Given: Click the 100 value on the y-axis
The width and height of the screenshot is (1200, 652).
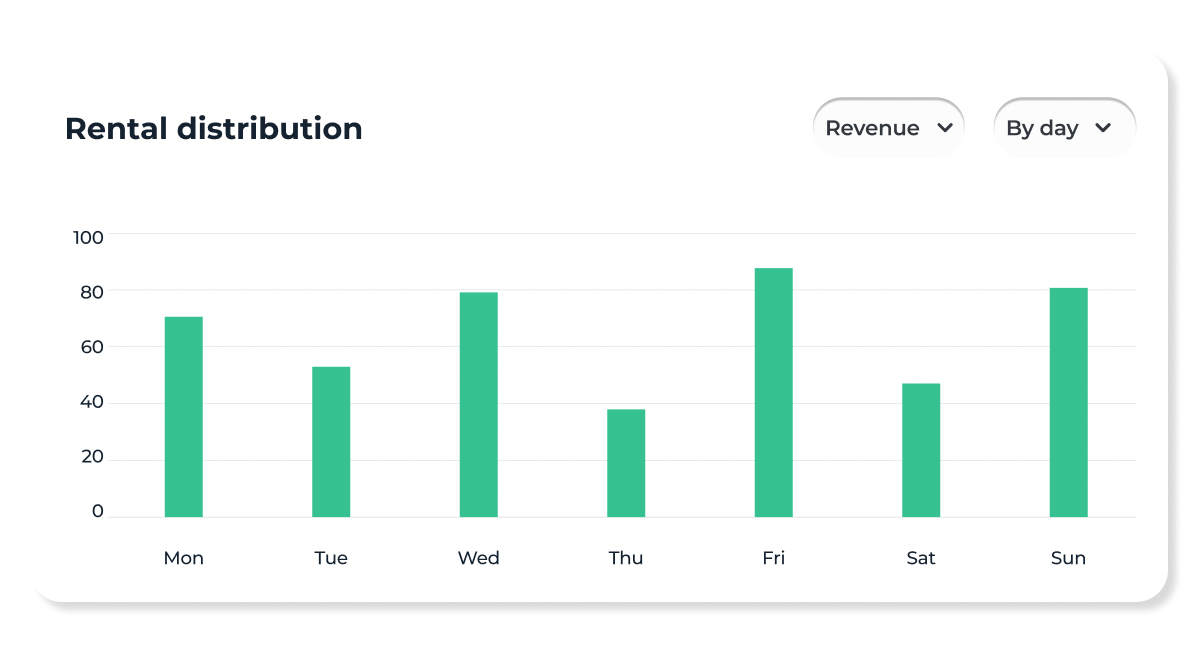Looking at the screenshot, I should 88,237.
